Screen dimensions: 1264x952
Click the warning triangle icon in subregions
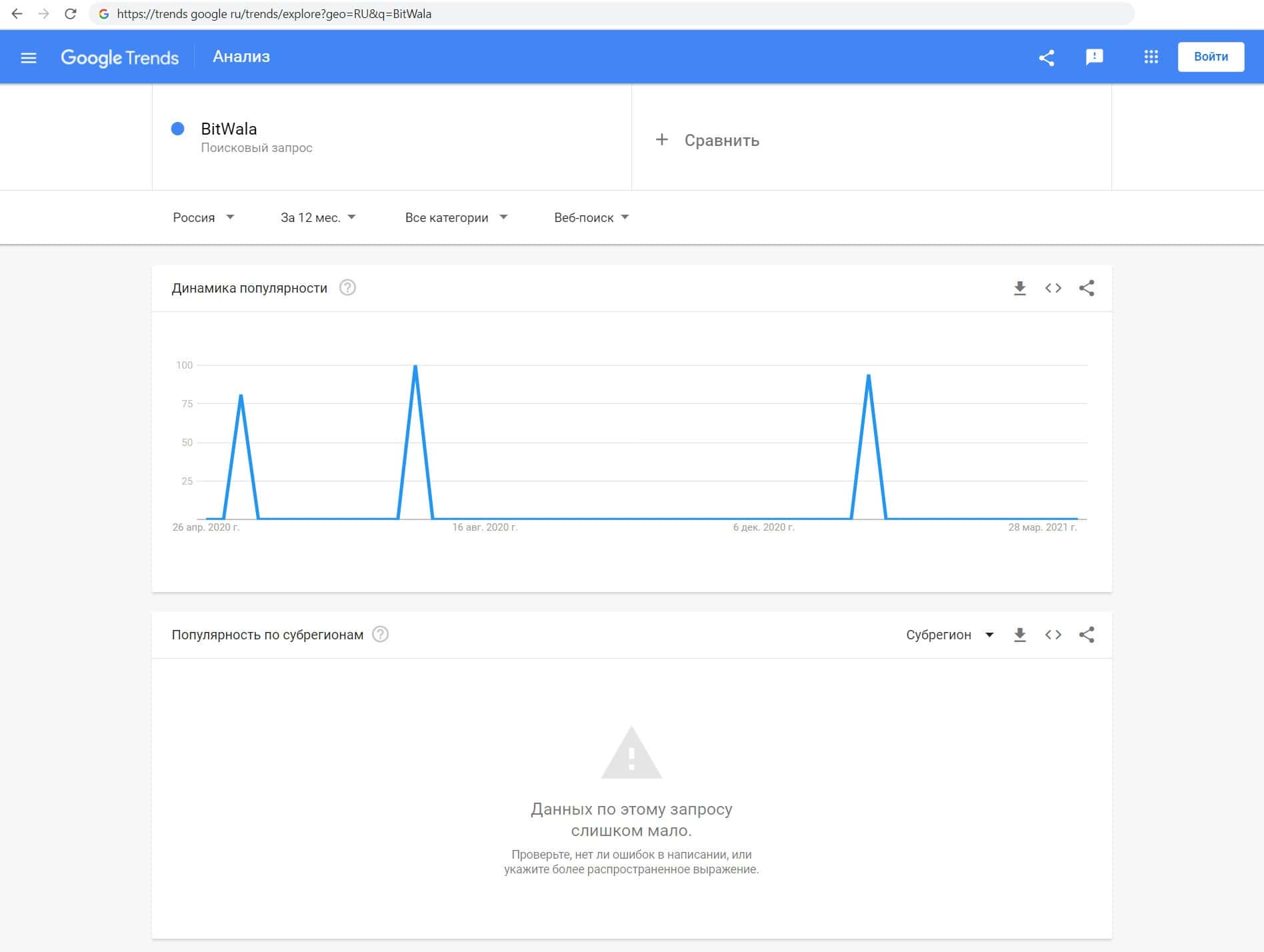(x=631, y=753)
